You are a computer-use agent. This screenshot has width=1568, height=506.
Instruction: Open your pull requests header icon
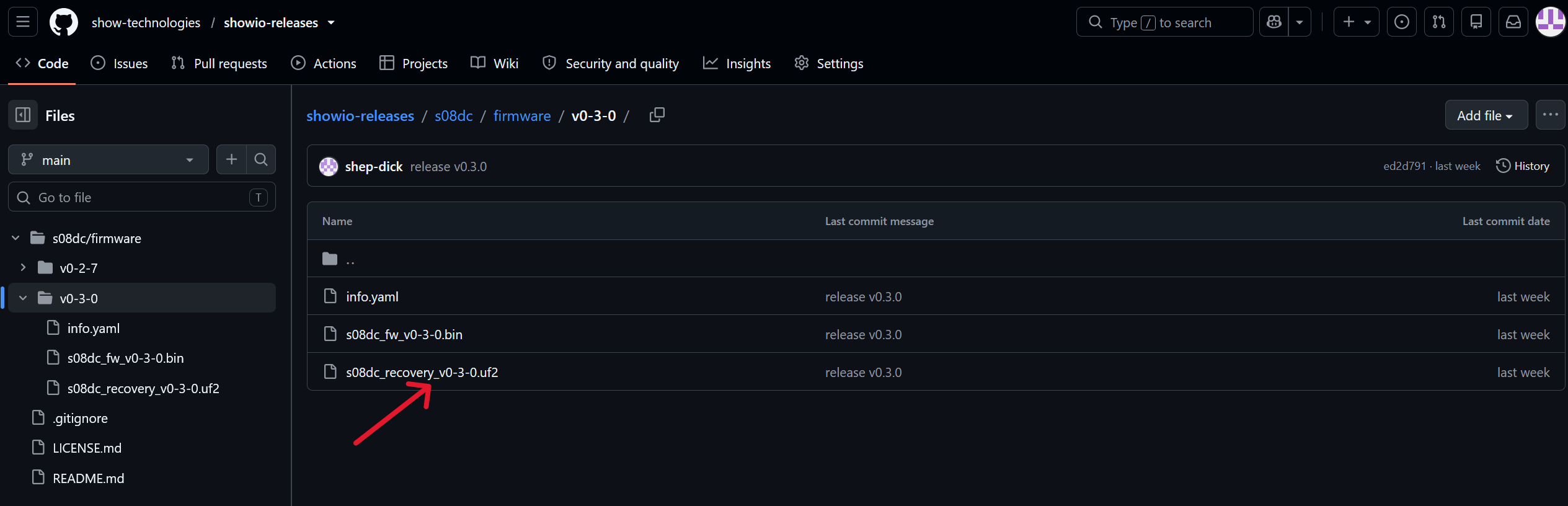[1439, 22]
